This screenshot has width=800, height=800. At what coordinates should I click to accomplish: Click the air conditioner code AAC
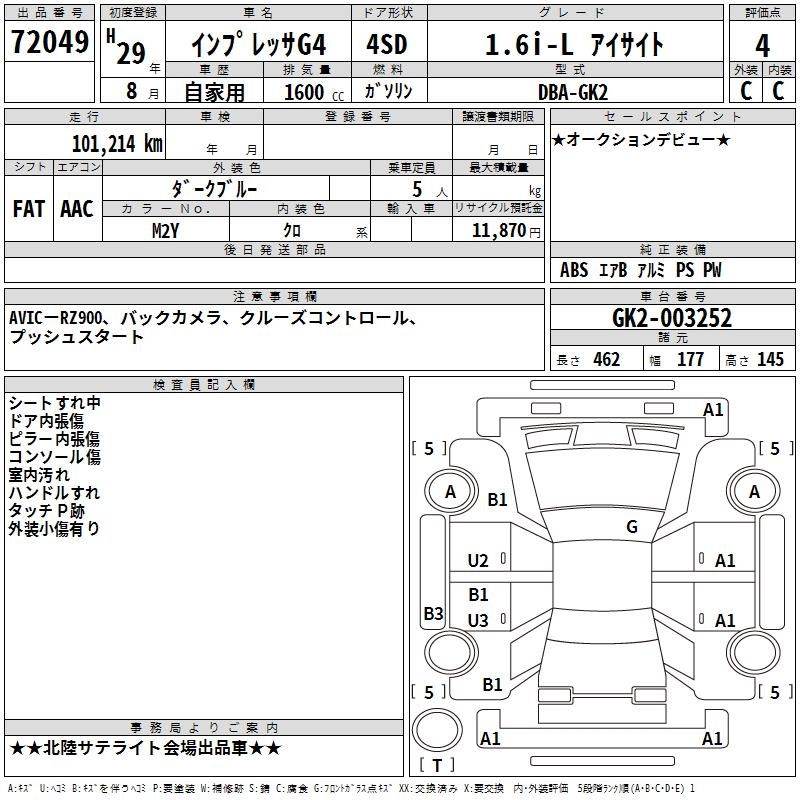[x=77, y=209]
